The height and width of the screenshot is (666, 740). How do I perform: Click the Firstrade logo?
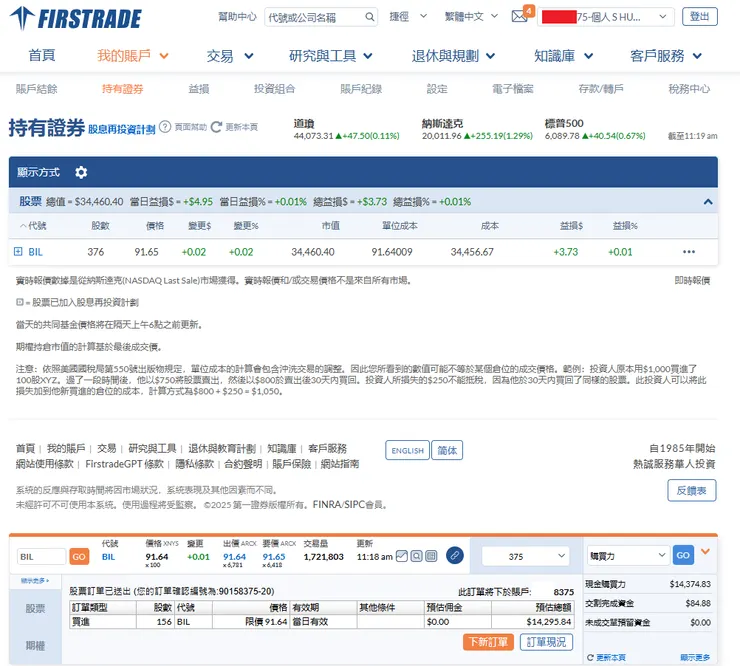pos(76,18)
